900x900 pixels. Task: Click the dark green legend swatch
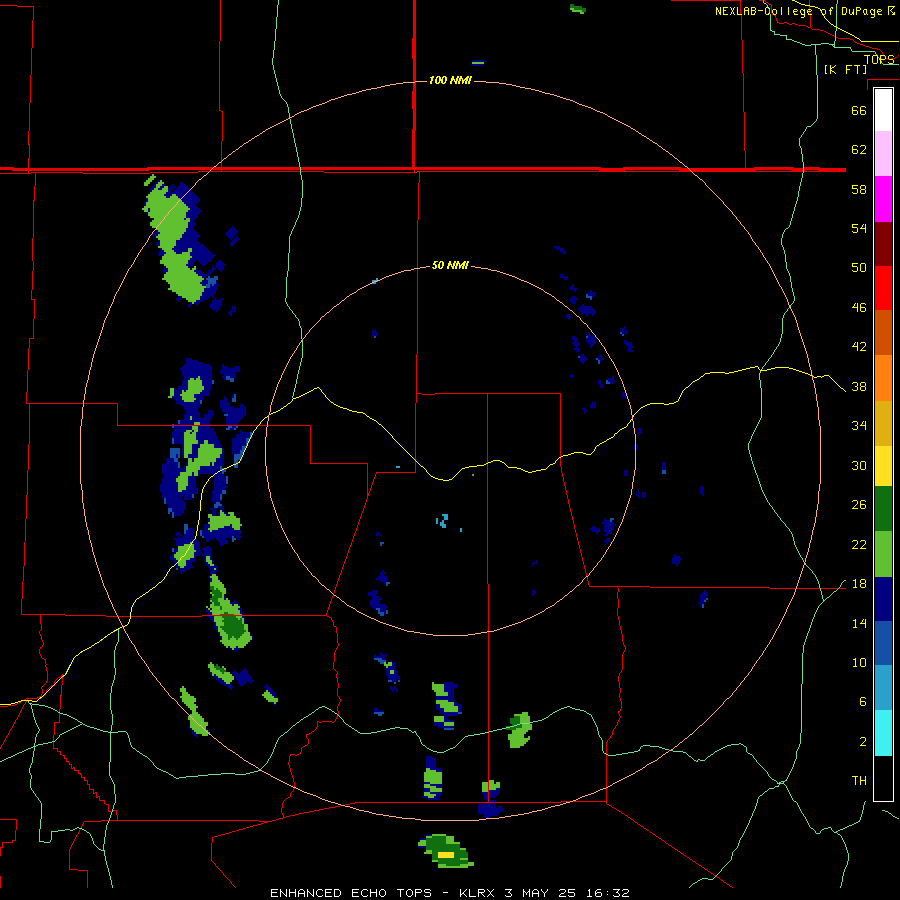click(883, 509)
